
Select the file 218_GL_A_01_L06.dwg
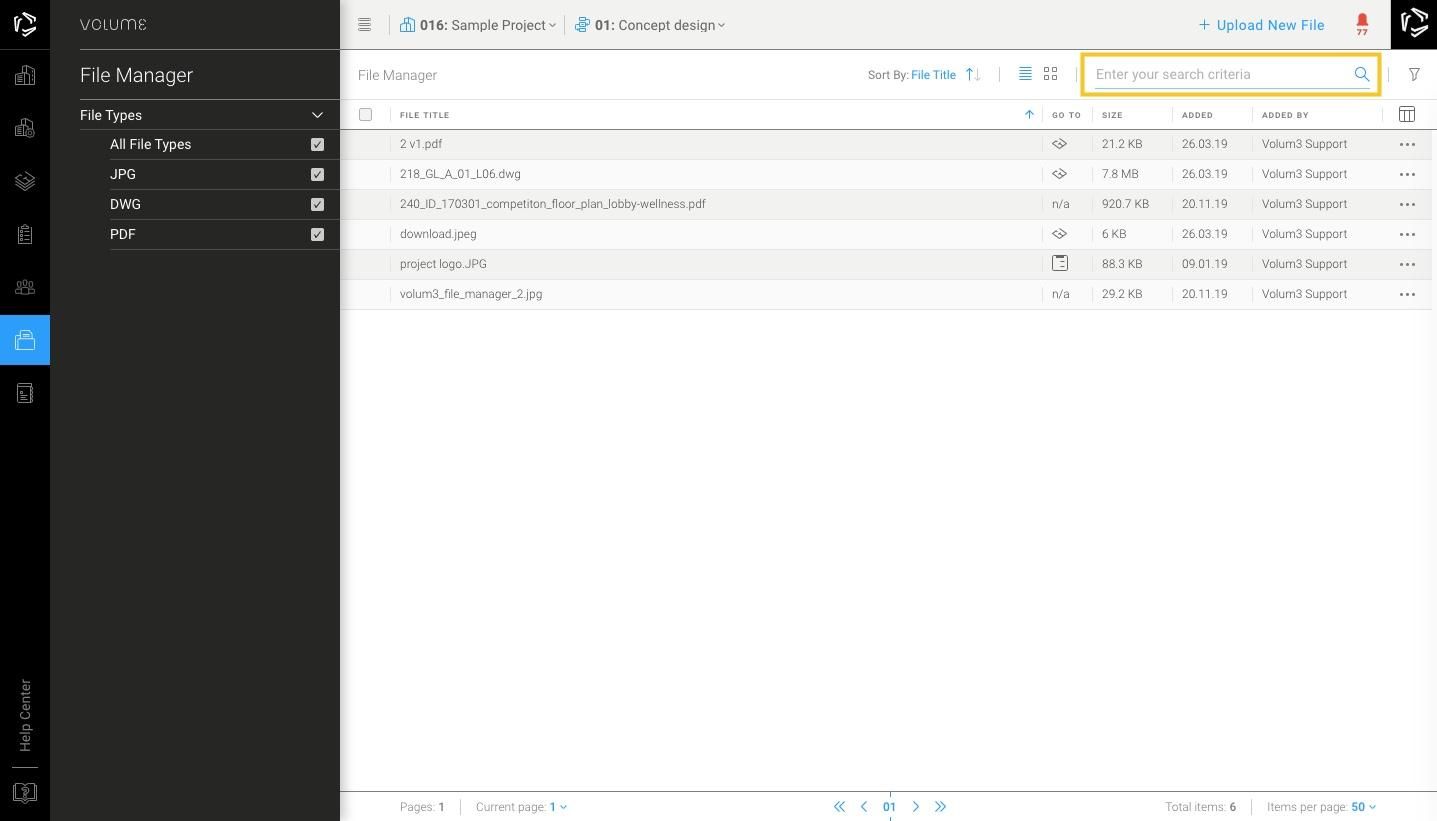[460, 174]
